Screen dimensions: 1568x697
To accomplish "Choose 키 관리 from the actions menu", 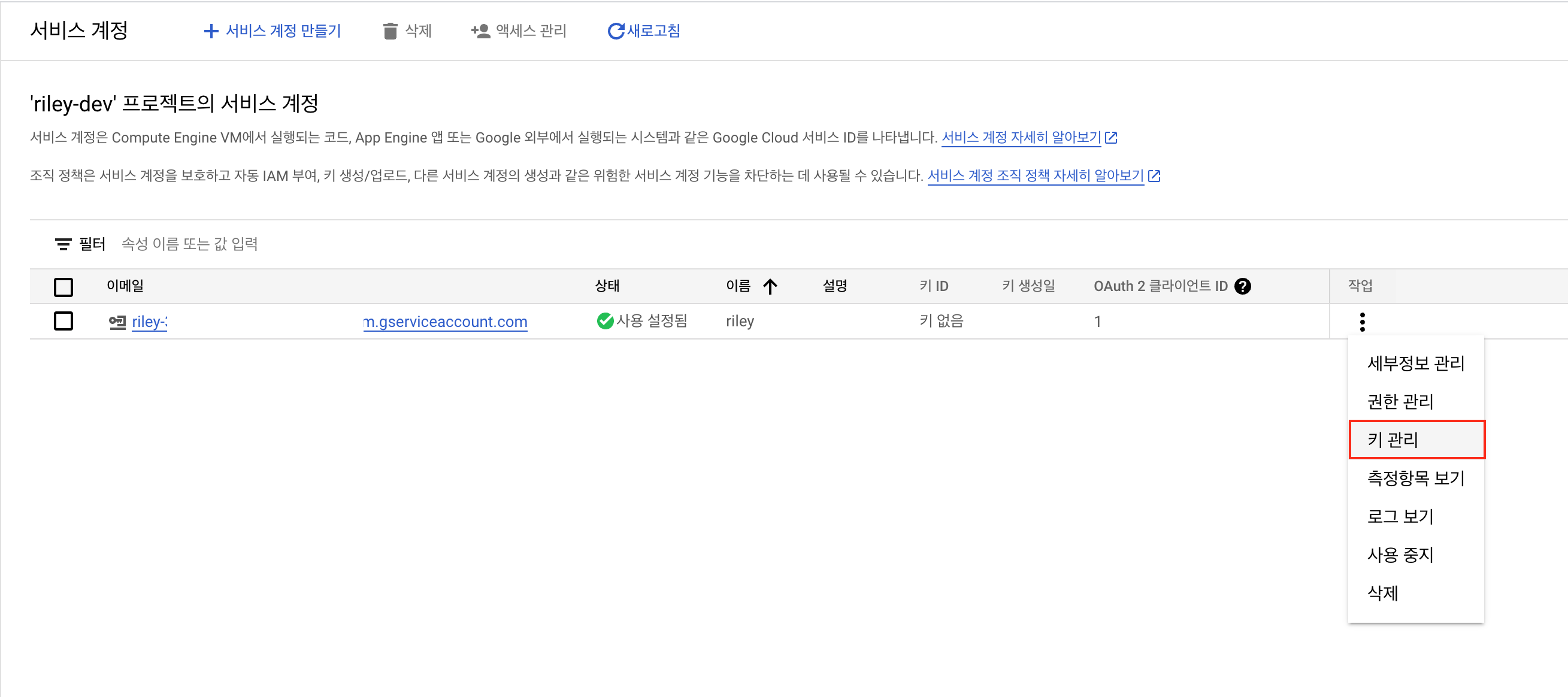I will click(1416, 440).
